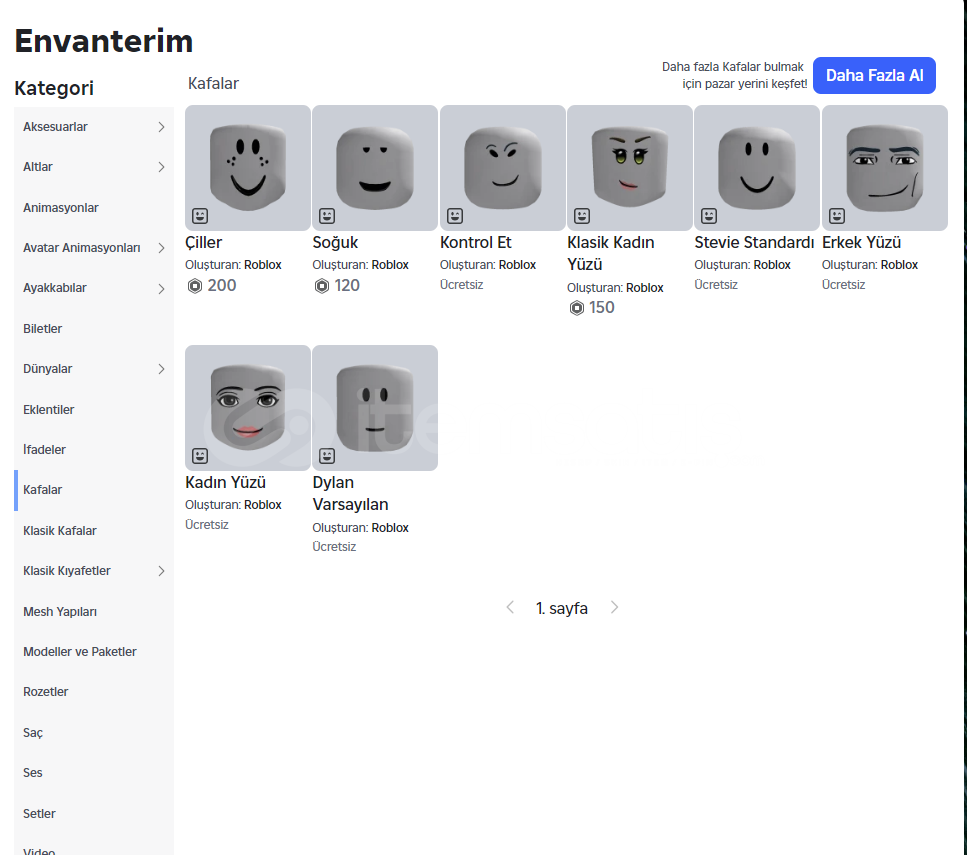This screenshot has height=855, width=967.
Task: Click the face badge on Stevie Standardı thumbnail
Action: [709, 216]
